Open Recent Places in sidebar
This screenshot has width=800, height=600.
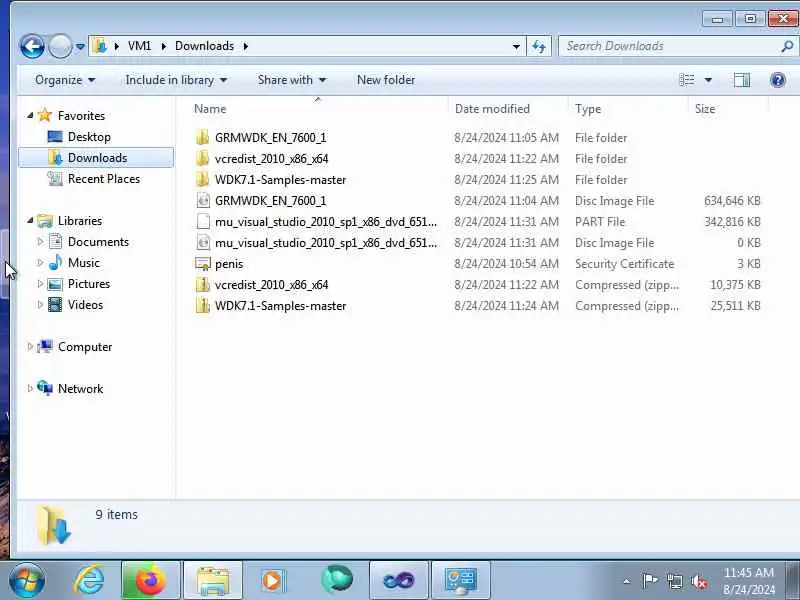104,179
